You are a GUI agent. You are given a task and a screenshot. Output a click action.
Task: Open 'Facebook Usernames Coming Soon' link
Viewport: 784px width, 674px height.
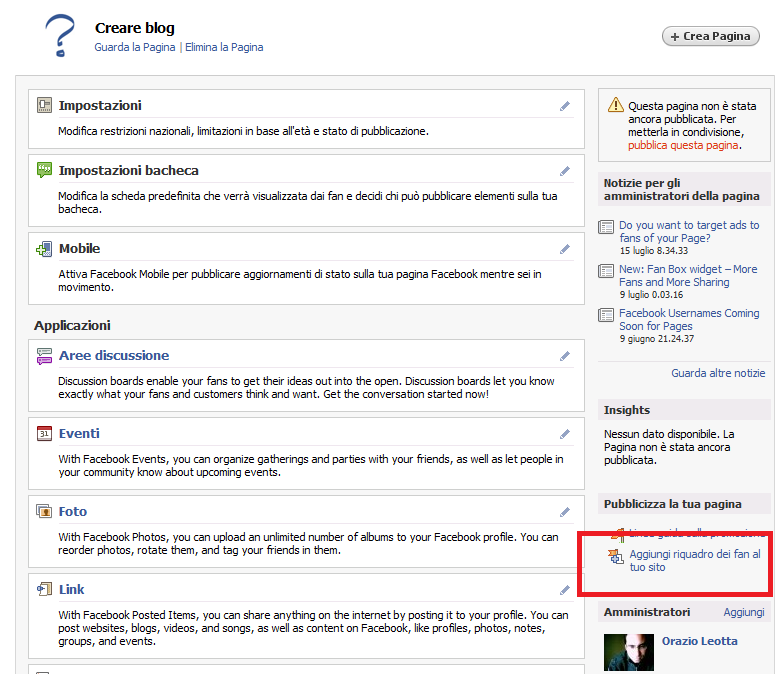689,320
